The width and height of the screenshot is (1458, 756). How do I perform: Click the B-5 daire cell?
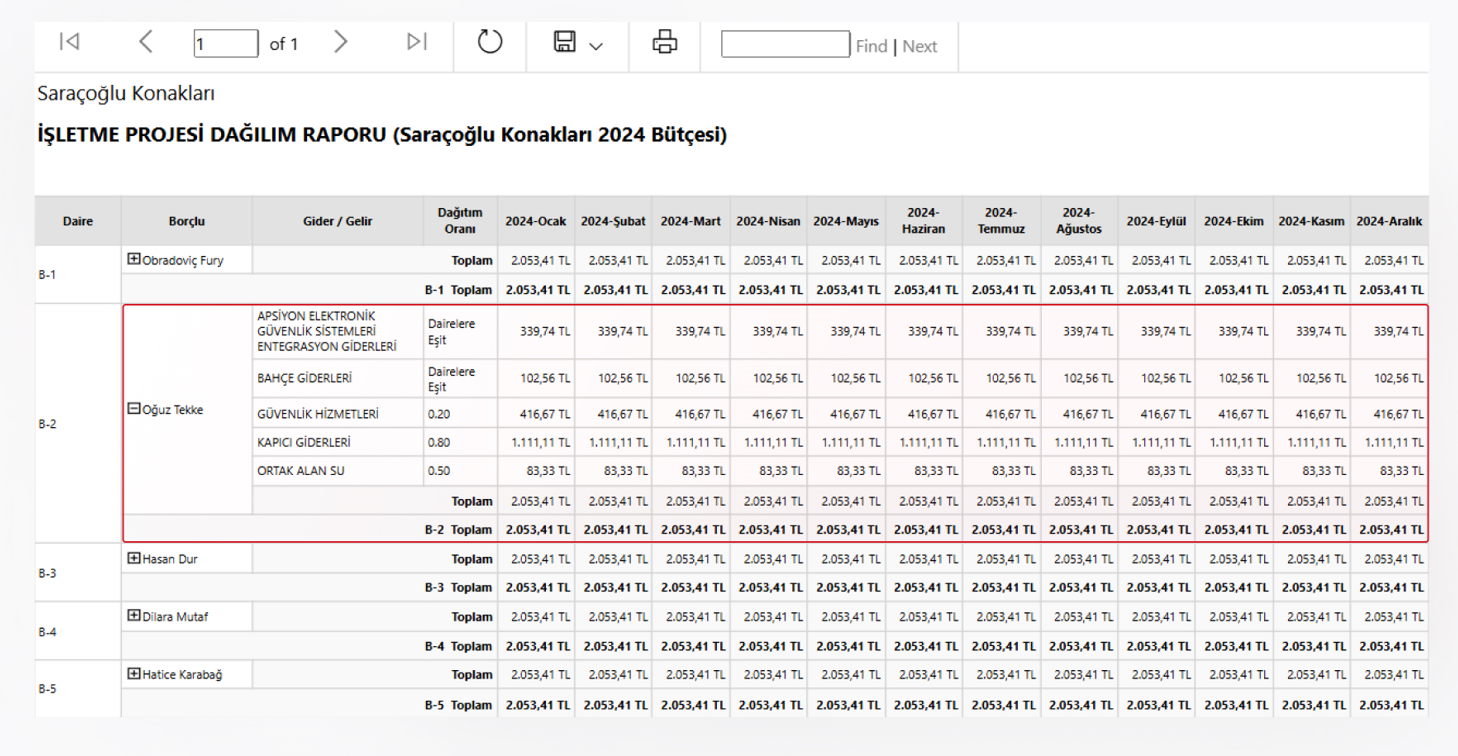point(78,688)
